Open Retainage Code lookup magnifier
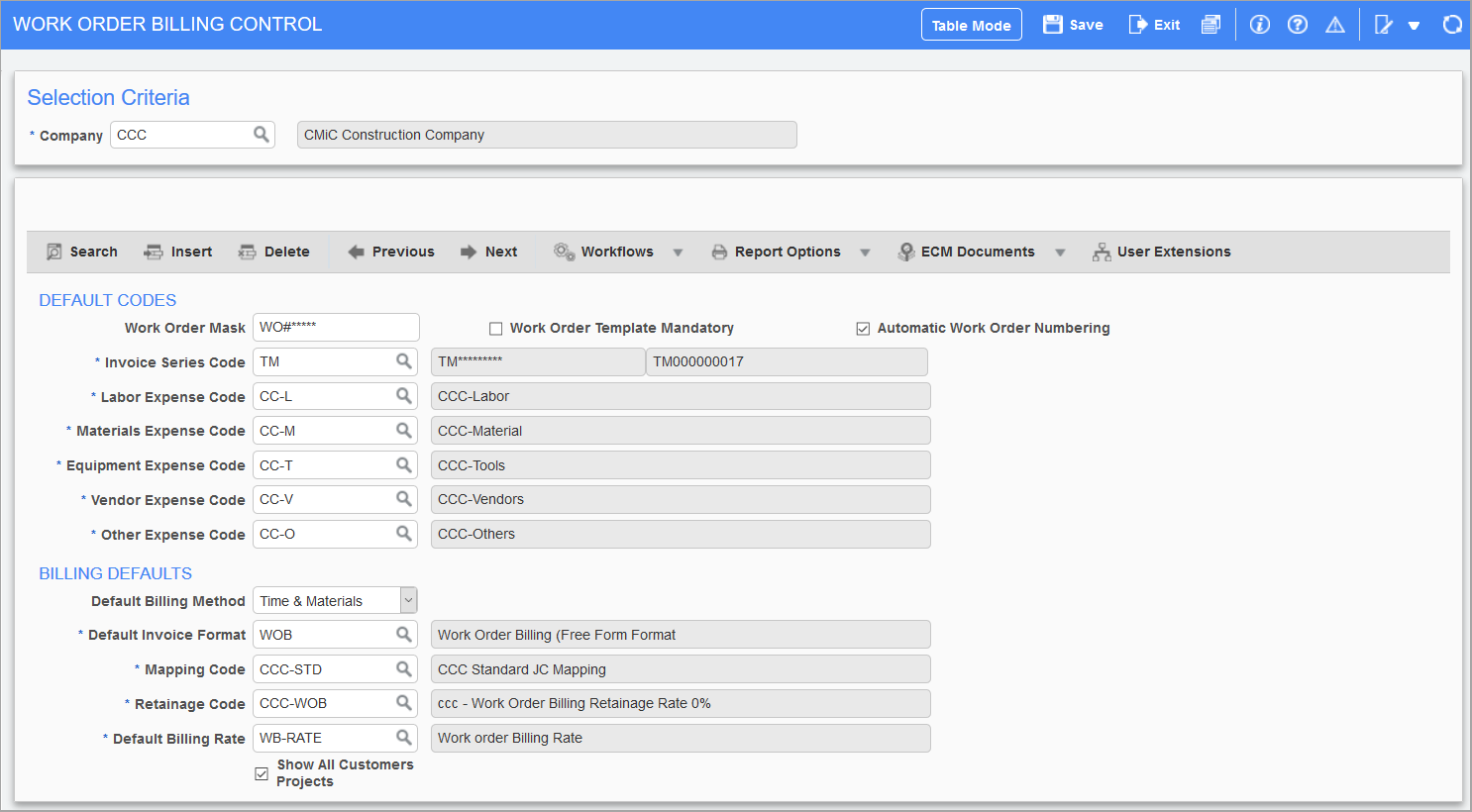The image size is (1472, 812). click(404, 703)
